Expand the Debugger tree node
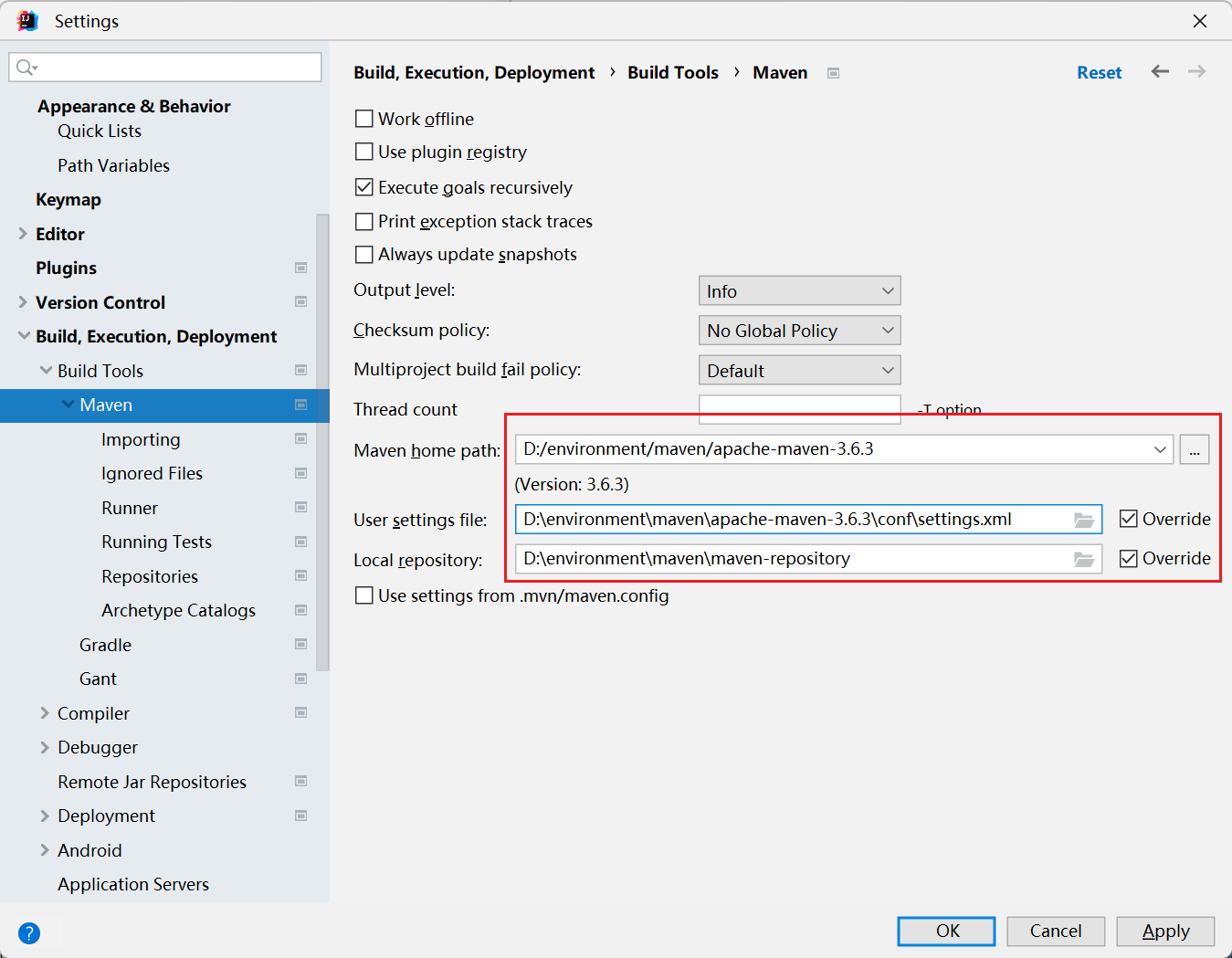The height and width of the screenshot is (958, 1232). (45, 747)
